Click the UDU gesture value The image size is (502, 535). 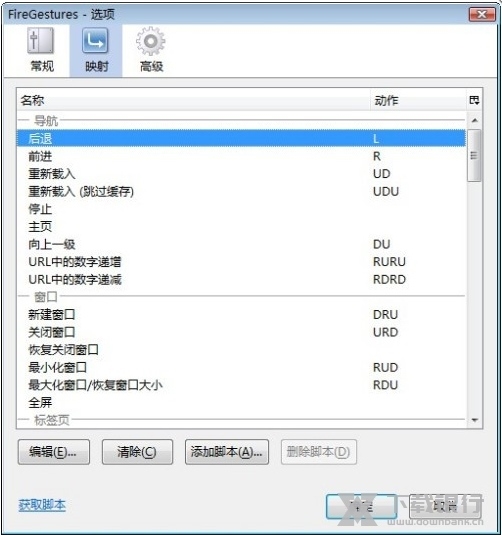pyautogui.click(x=386, y=191)
